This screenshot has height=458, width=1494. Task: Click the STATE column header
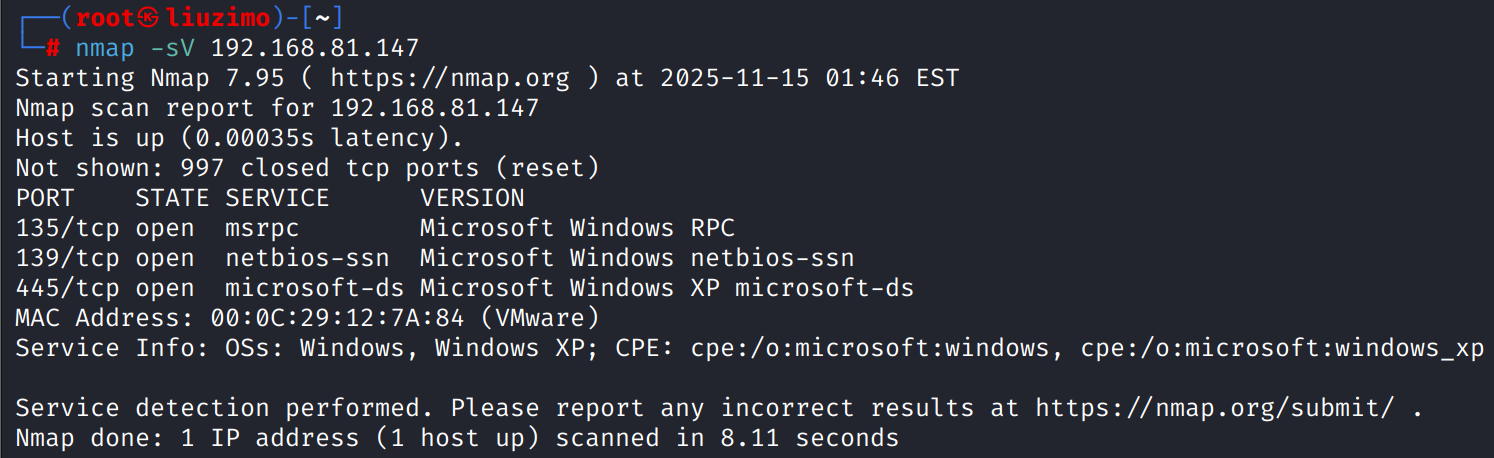click(x=172, y=198)
